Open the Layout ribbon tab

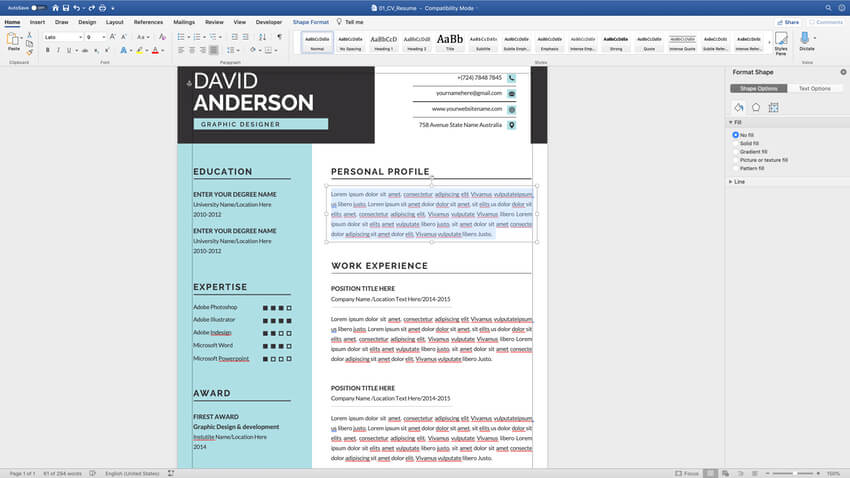[x=114, y=22]
